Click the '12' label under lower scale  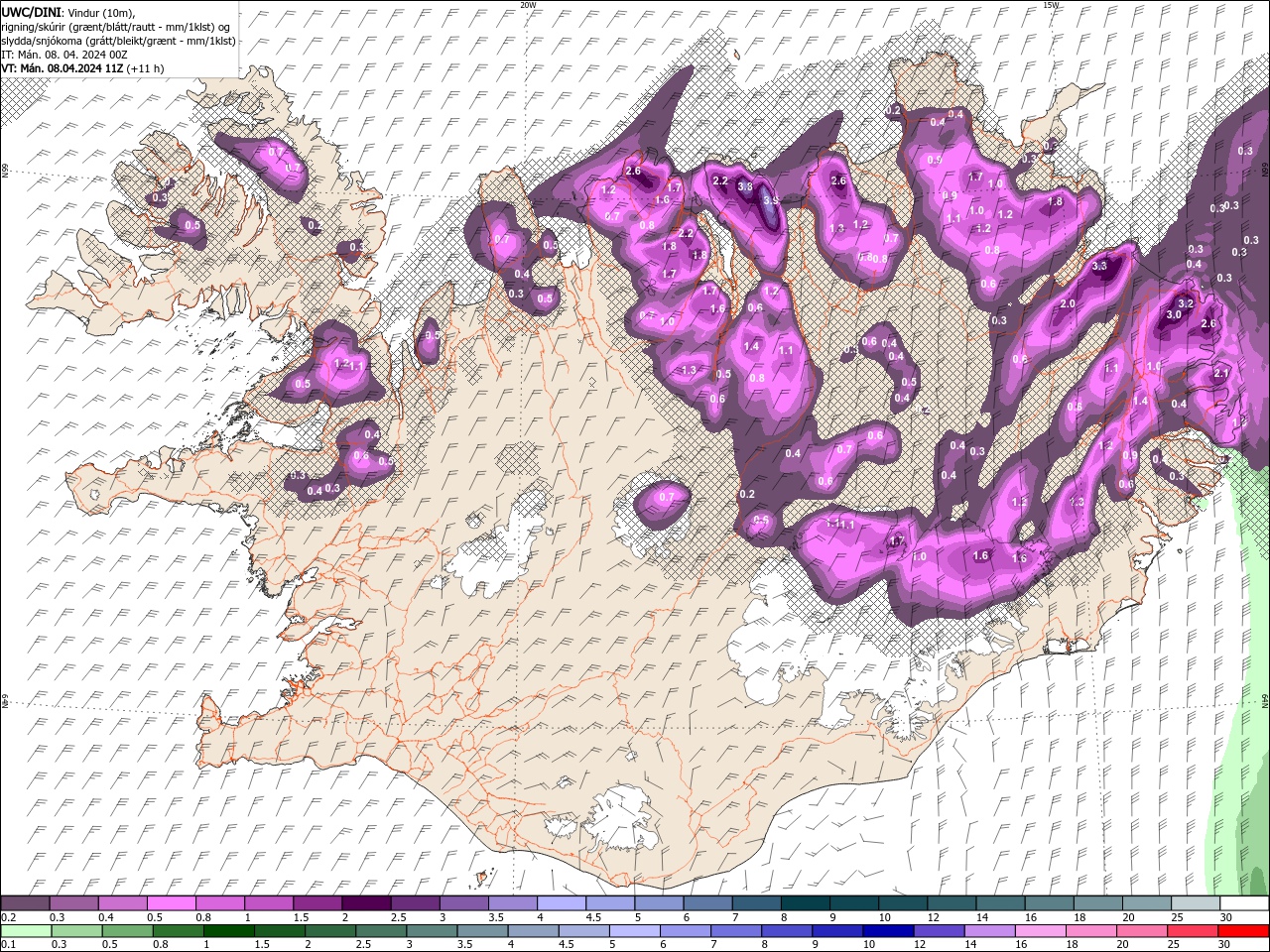click(x=919, y=945)
